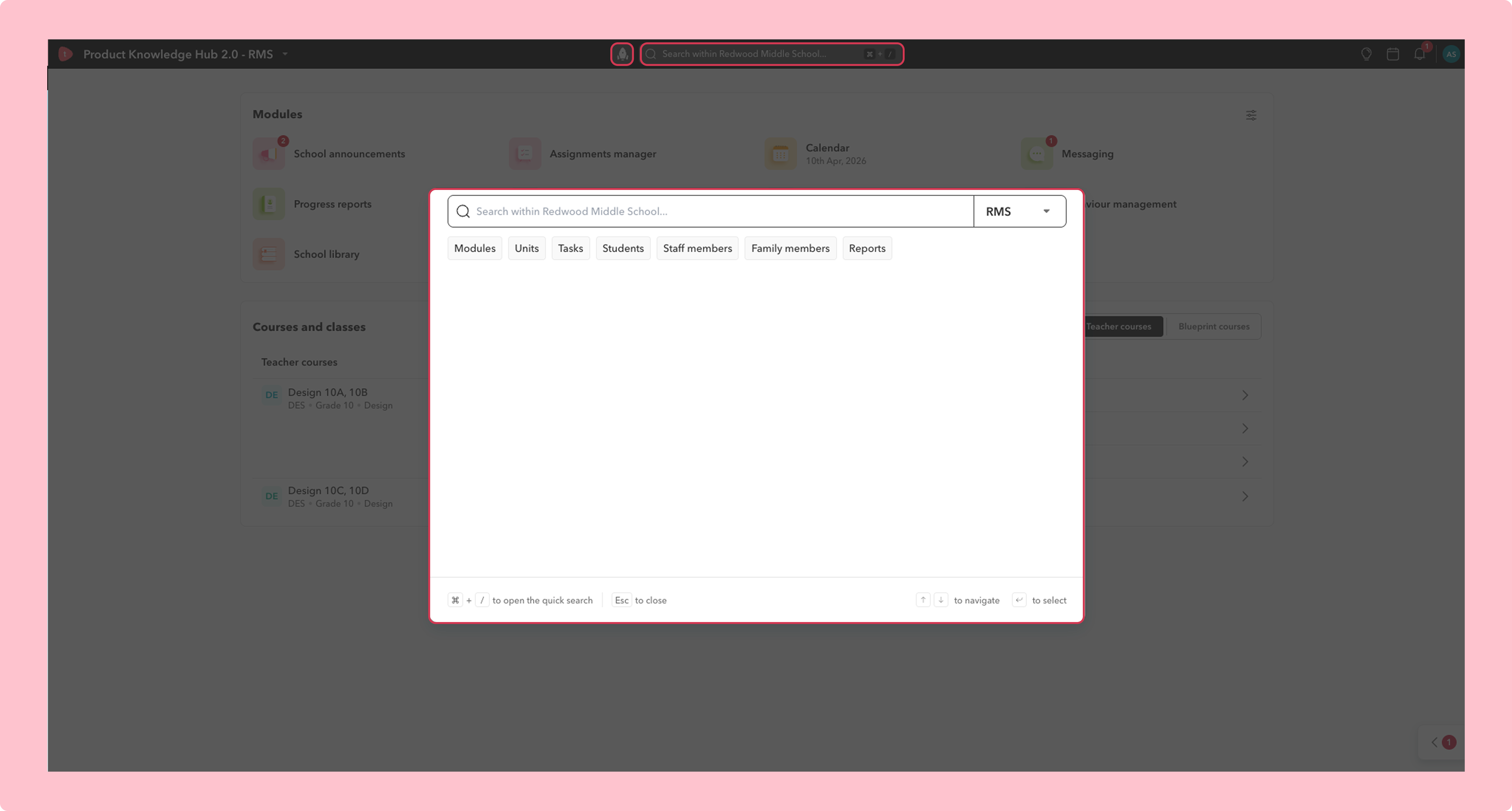This screenshot has width=1512, height=811.
Task: Open the Calendar module icon
Action: click(x=781, y=154)
